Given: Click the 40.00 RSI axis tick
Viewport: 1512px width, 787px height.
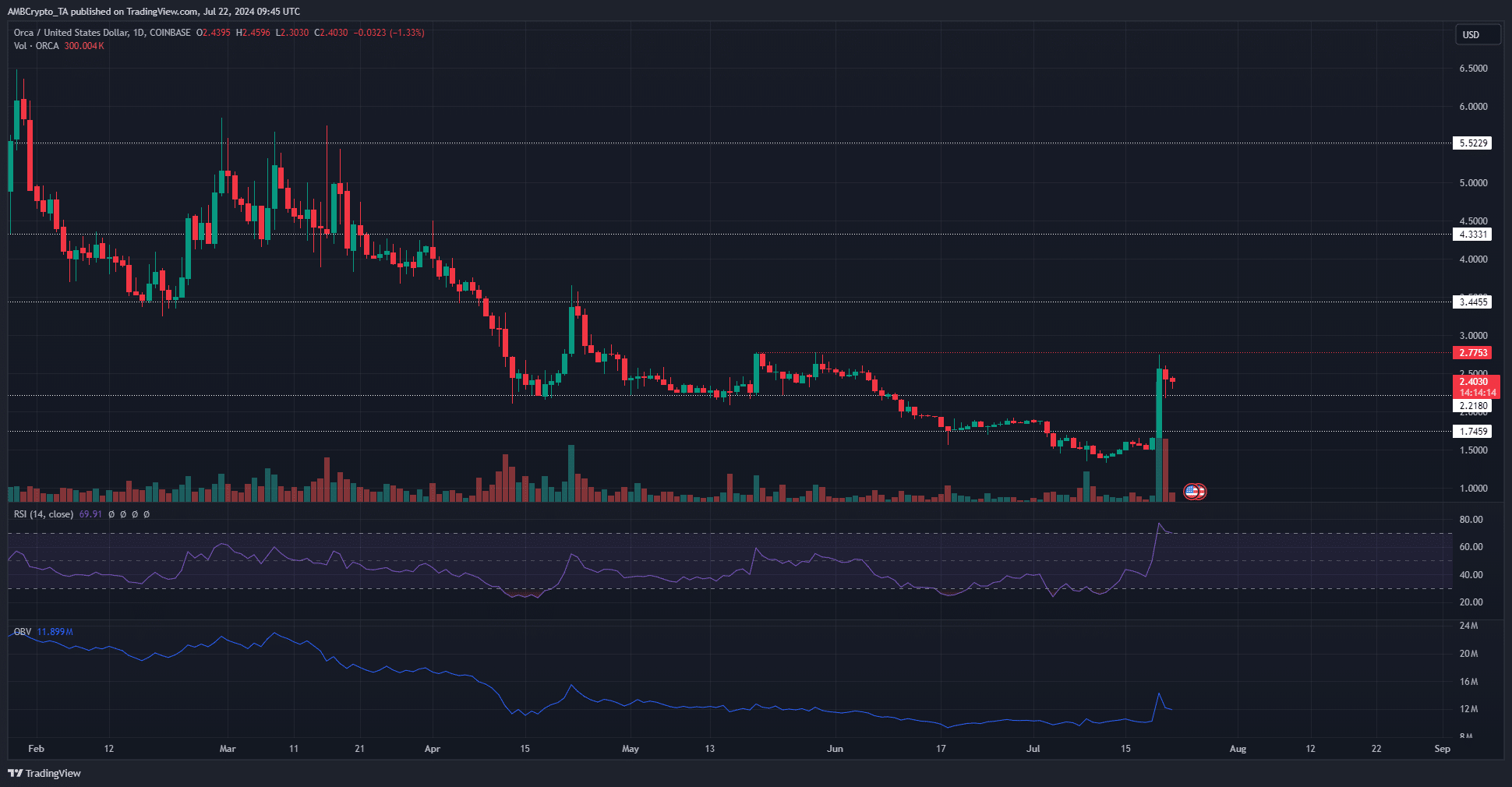Looking at the screenshot, I should coord(1471,575).
